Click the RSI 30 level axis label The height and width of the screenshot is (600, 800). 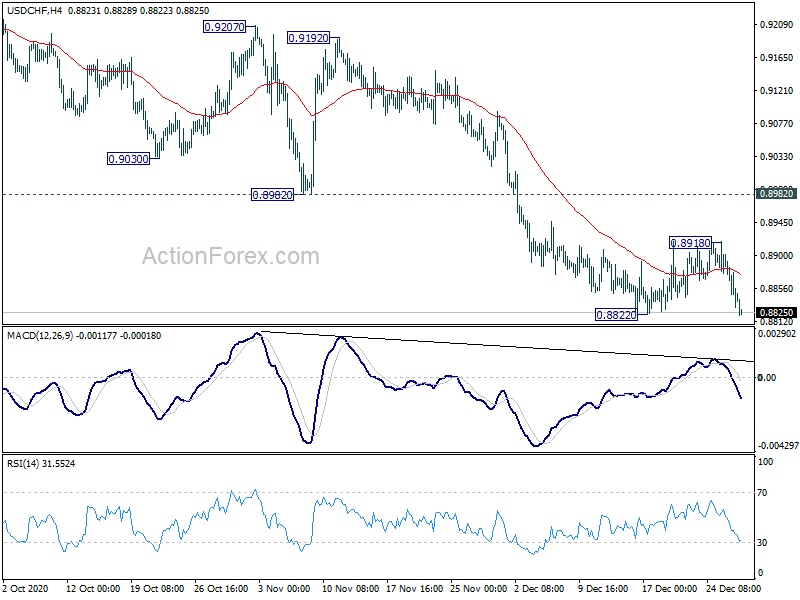coord(762,542)
